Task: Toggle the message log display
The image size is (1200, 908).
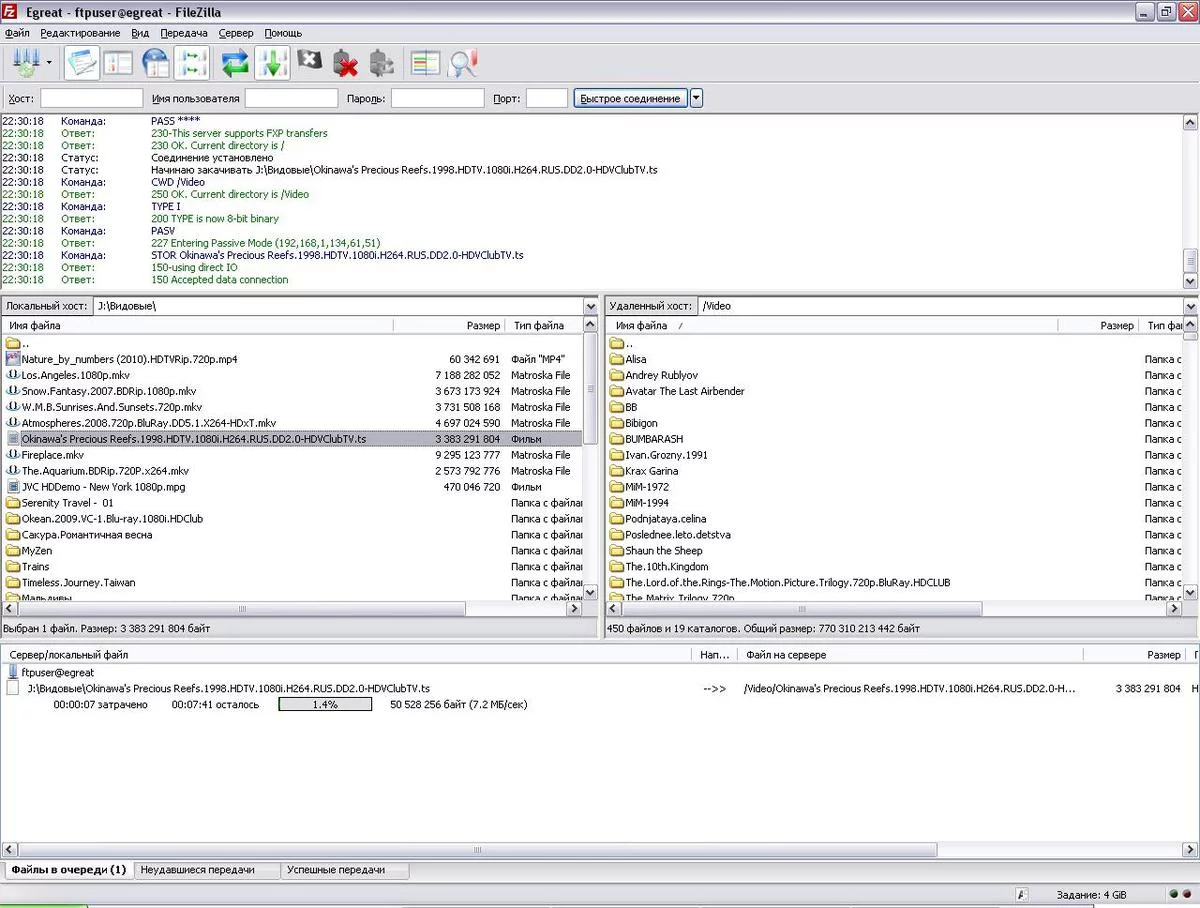Action: pyautogui.click(x=82, y=63)
